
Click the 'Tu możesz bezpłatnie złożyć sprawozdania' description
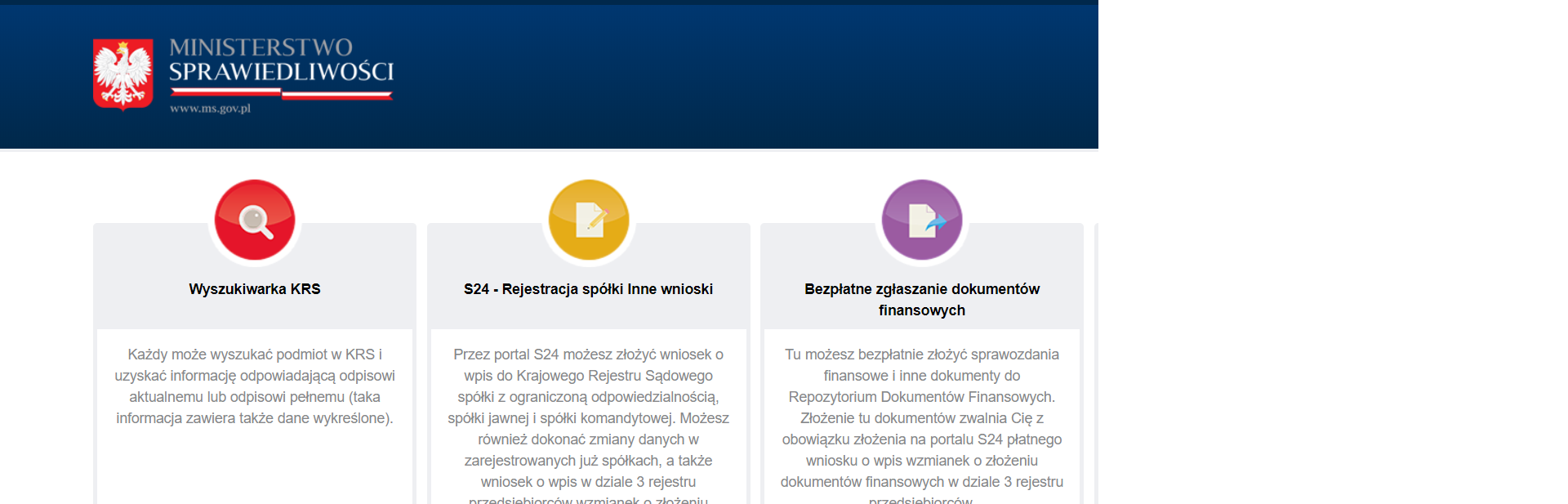pyautogui.click(x=922, y=425)
